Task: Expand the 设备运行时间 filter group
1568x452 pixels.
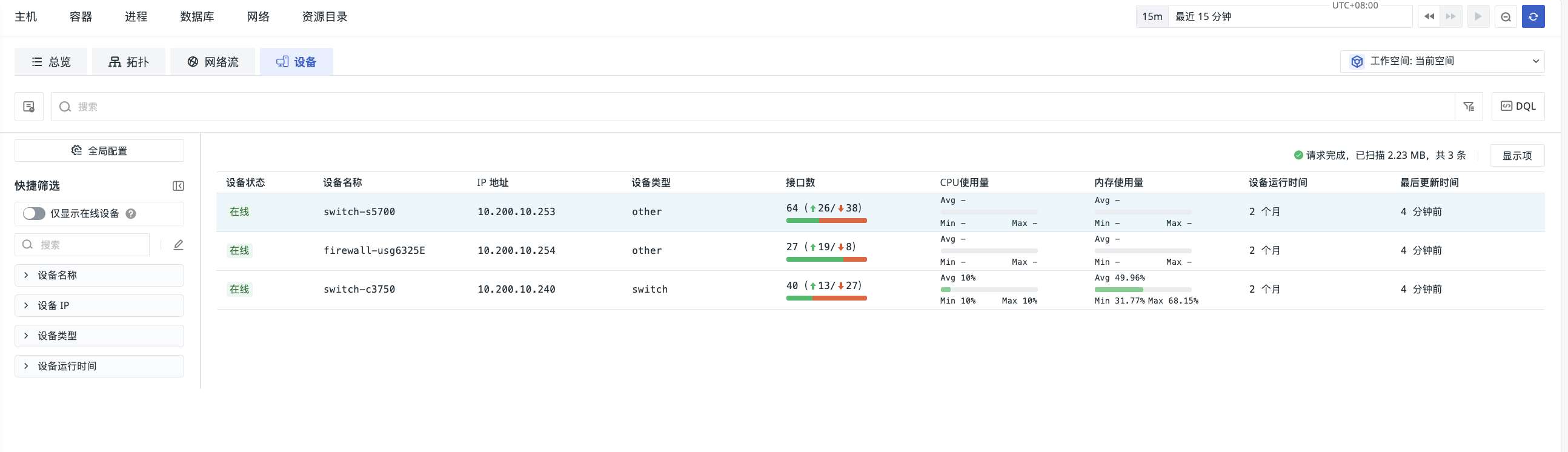Action: [99, 366]
